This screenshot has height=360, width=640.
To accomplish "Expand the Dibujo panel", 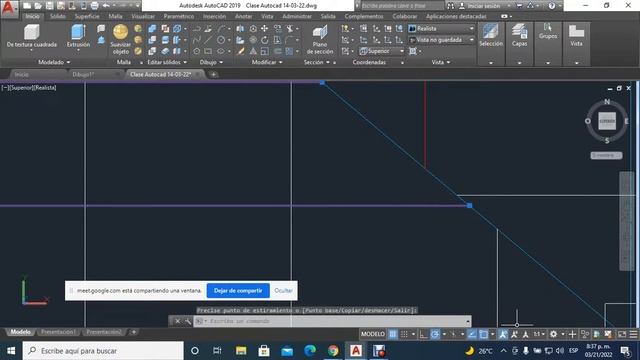I will 211,62.
